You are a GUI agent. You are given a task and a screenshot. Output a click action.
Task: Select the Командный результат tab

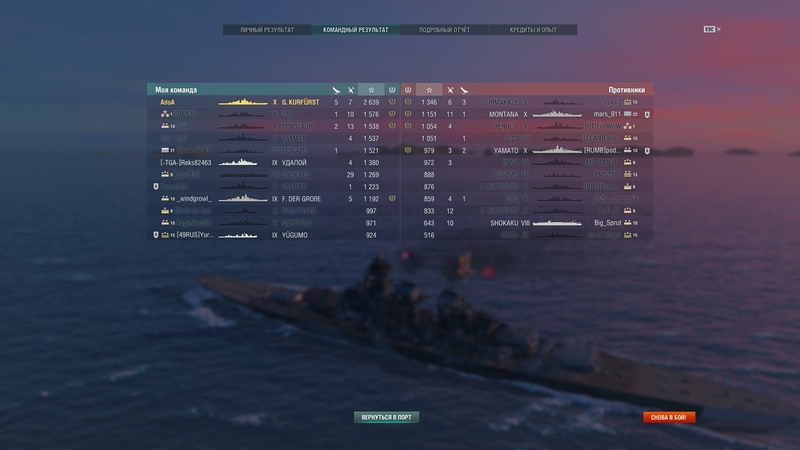point(356,30)
